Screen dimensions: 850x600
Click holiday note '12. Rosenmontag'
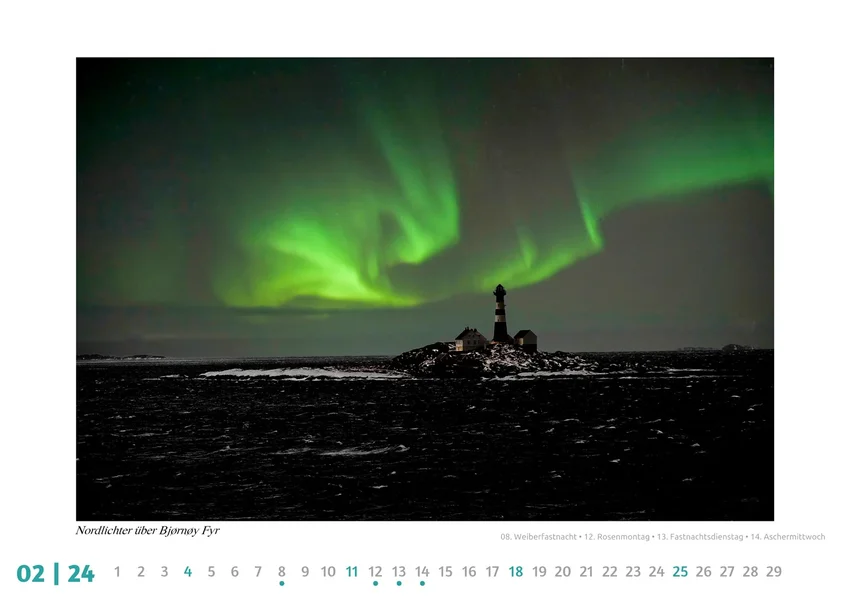(617, 537)
